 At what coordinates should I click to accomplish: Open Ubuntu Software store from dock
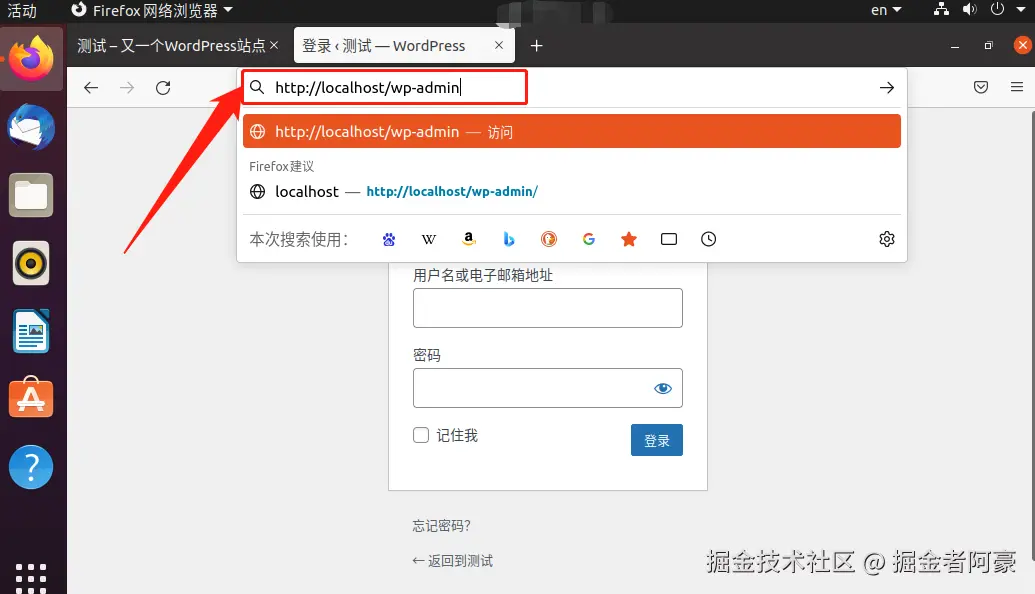[x=31, y=397]
